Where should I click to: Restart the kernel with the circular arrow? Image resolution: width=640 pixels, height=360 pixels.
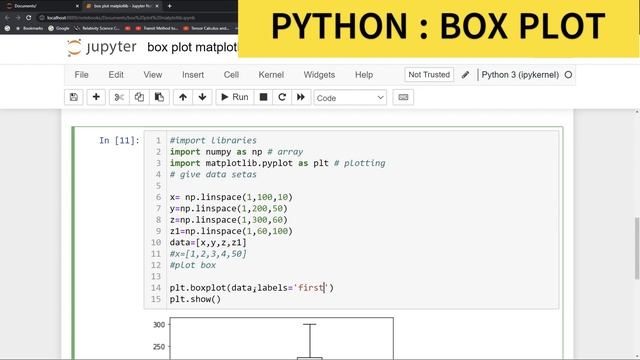coord(282,97)
